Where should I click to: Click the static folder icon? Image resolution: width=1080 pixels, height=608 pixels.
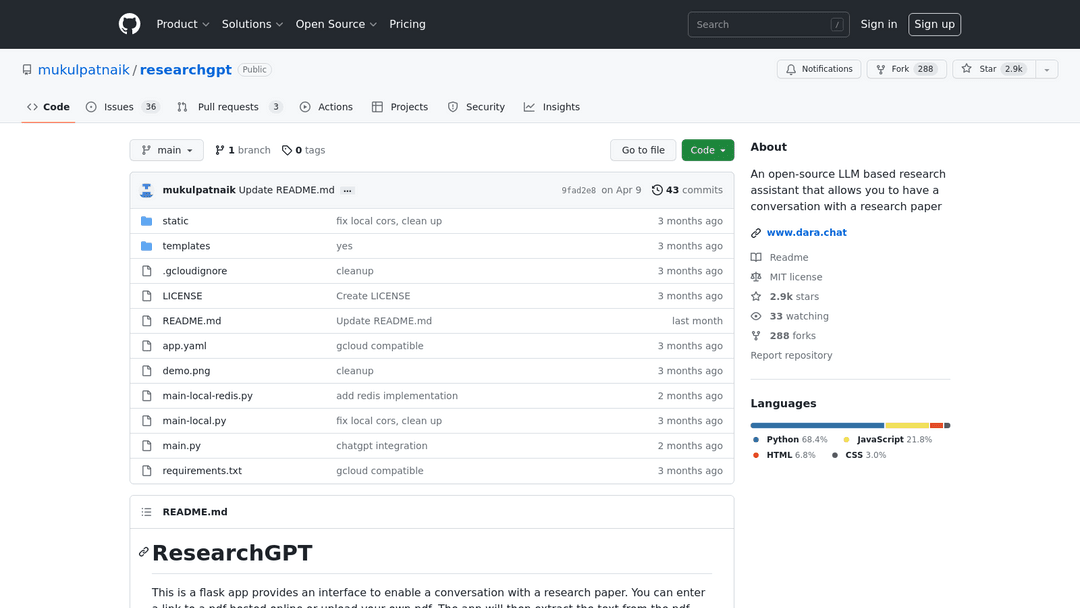(146, 221)
